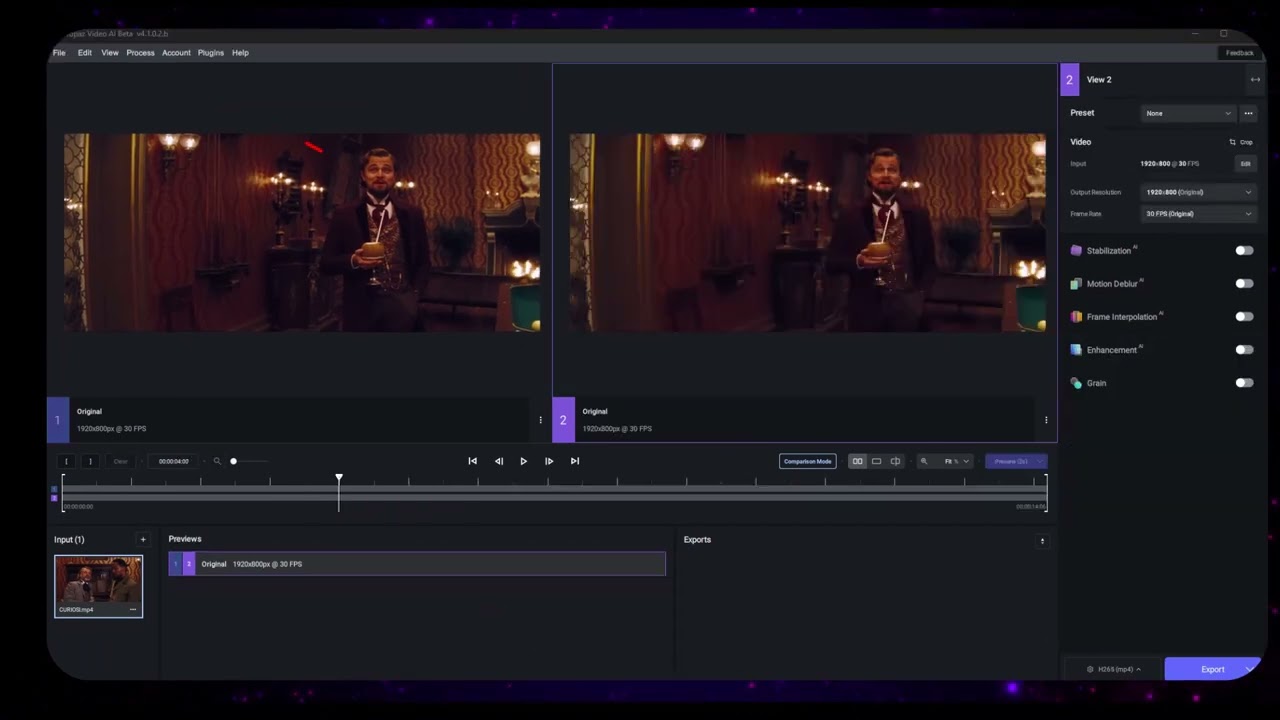Open the Help menu
Viewport: 1280px width, 720px height.
240,53
